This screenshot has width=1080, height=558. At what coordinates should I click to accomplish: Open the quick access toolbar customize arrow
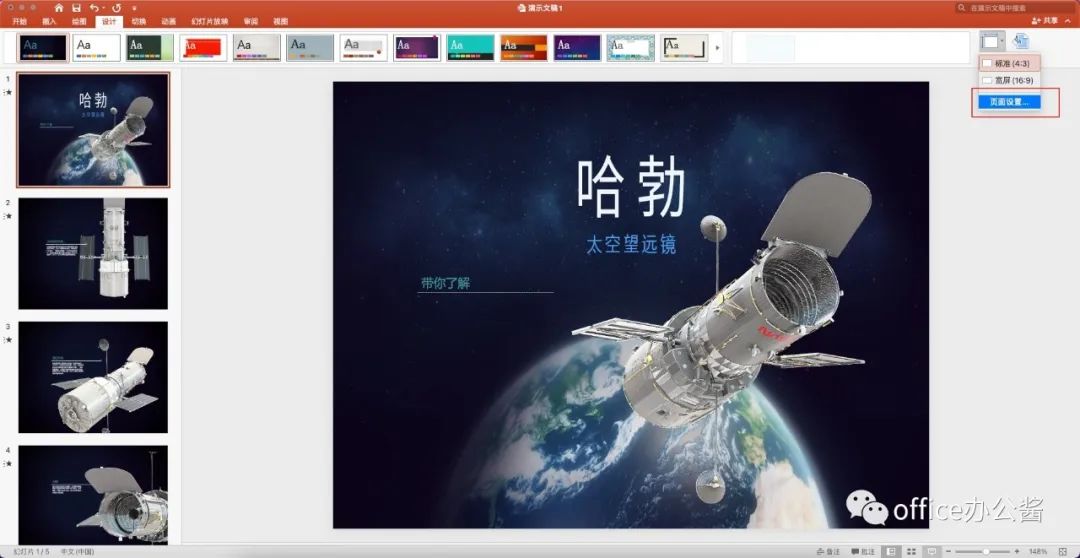(134, 8)
